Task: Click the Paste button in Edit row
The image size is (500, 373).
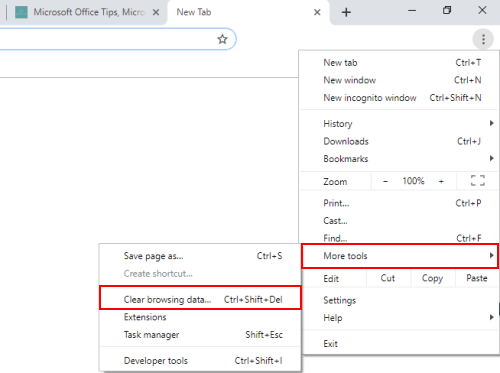Action: coord(477,278)
